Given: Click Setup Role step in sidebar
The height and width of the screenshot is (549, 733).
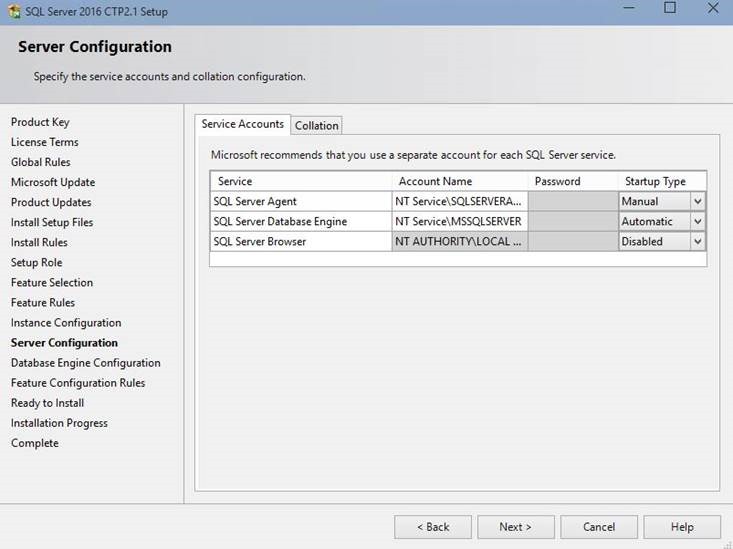Looking at the screenshot, I should [x=36, y=263].
